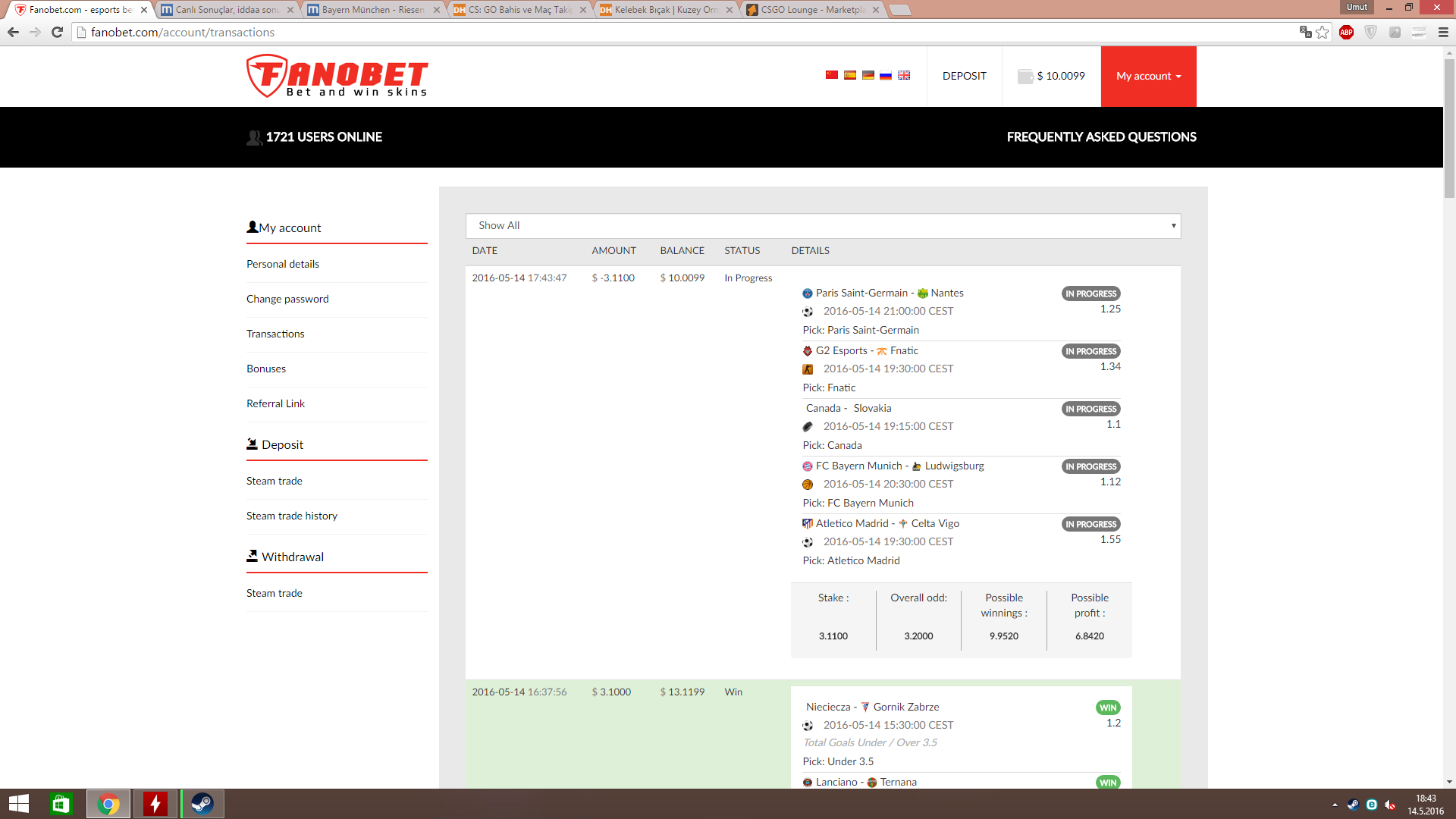Switch to CS: GO Bahis tab

pyautogui.click(x=519, y=10)
